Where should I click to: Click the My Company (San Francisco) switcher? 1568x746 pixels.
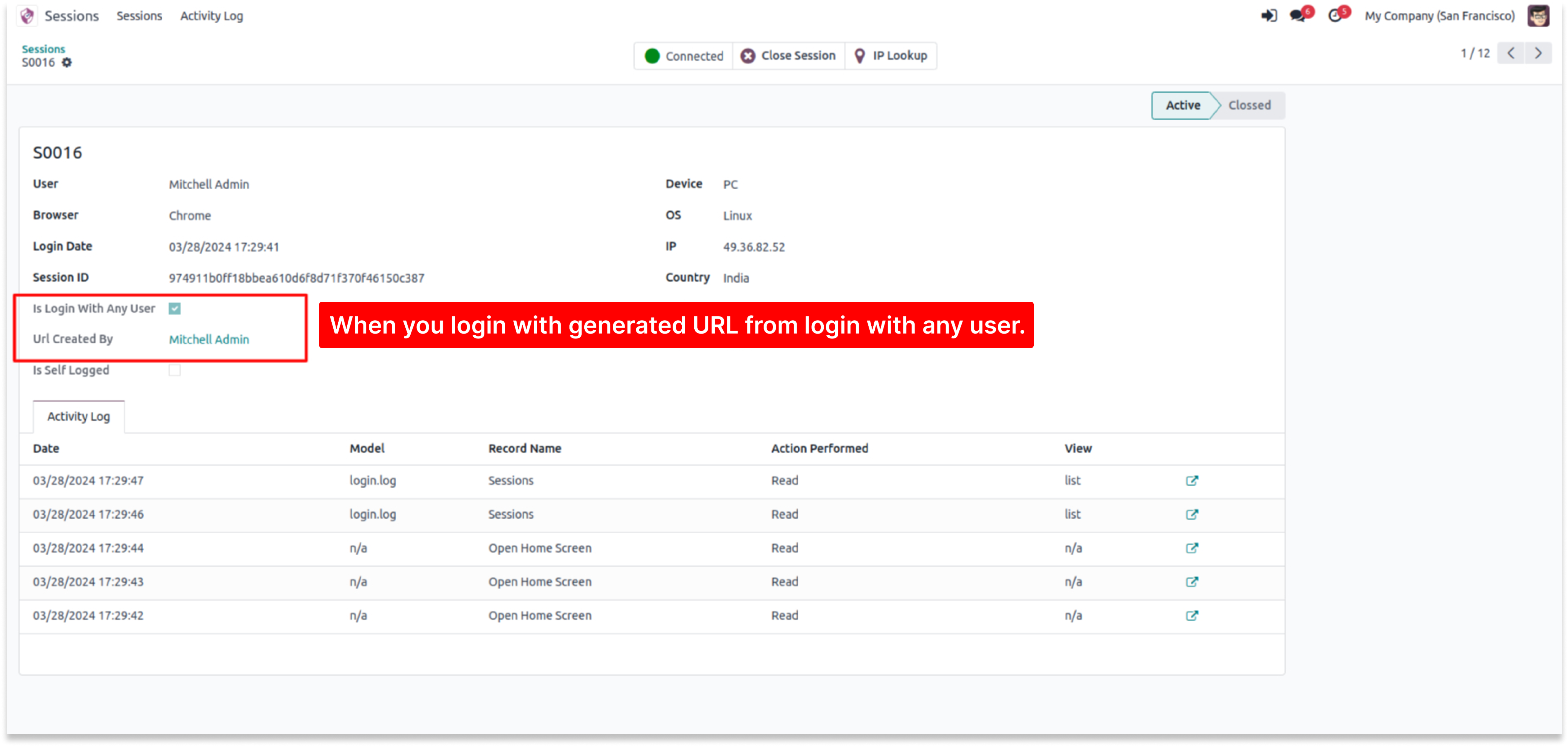(x=1439, y=16)
